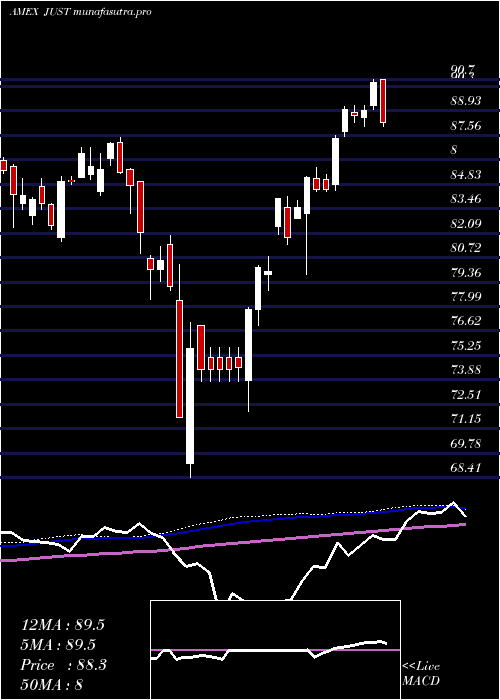Click the 68.41 price axis label
The height and width of the screenshot is (700, 500).
(x=466, y=468)
